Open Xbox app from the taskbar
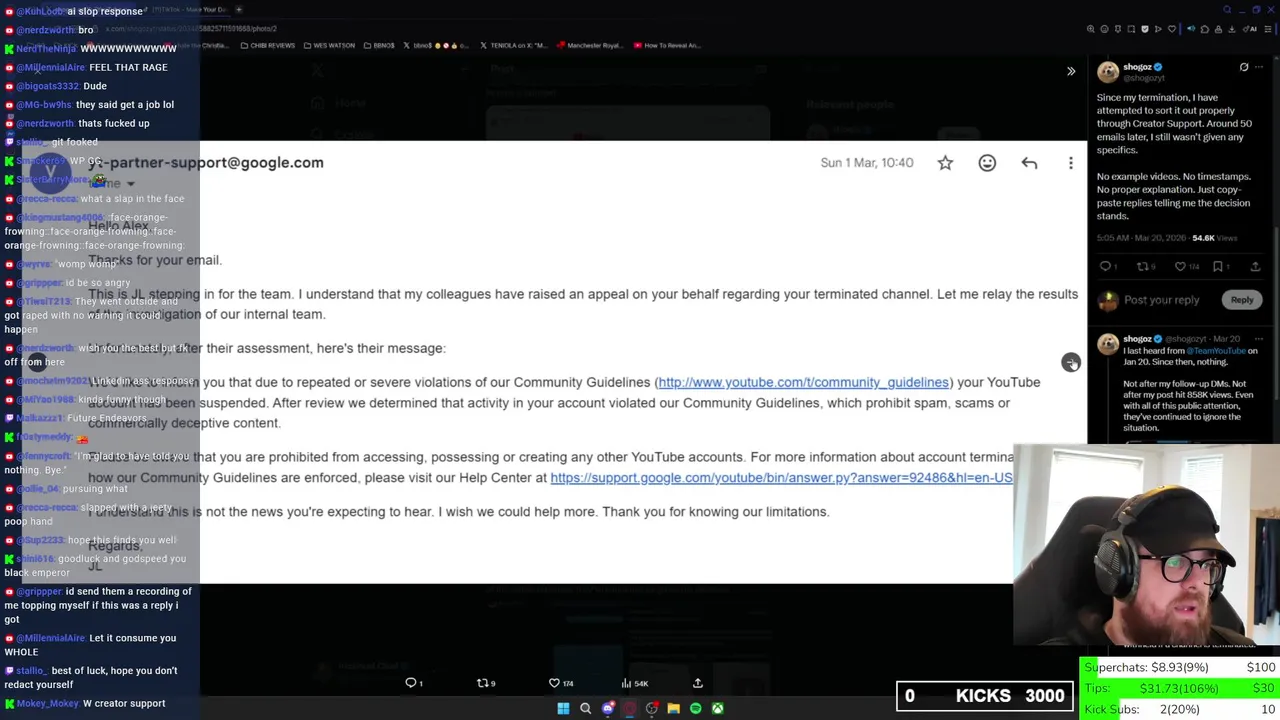The width and height of the screenshot is (1280, 720). pyautogui.click(x=717, y=708)
